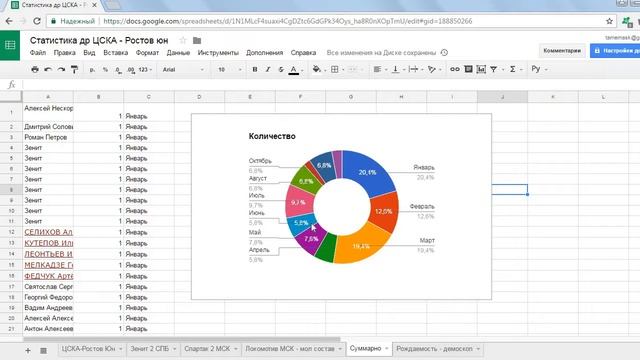
Task: Open Google Sheets home icon
Action: coord(10,45)
